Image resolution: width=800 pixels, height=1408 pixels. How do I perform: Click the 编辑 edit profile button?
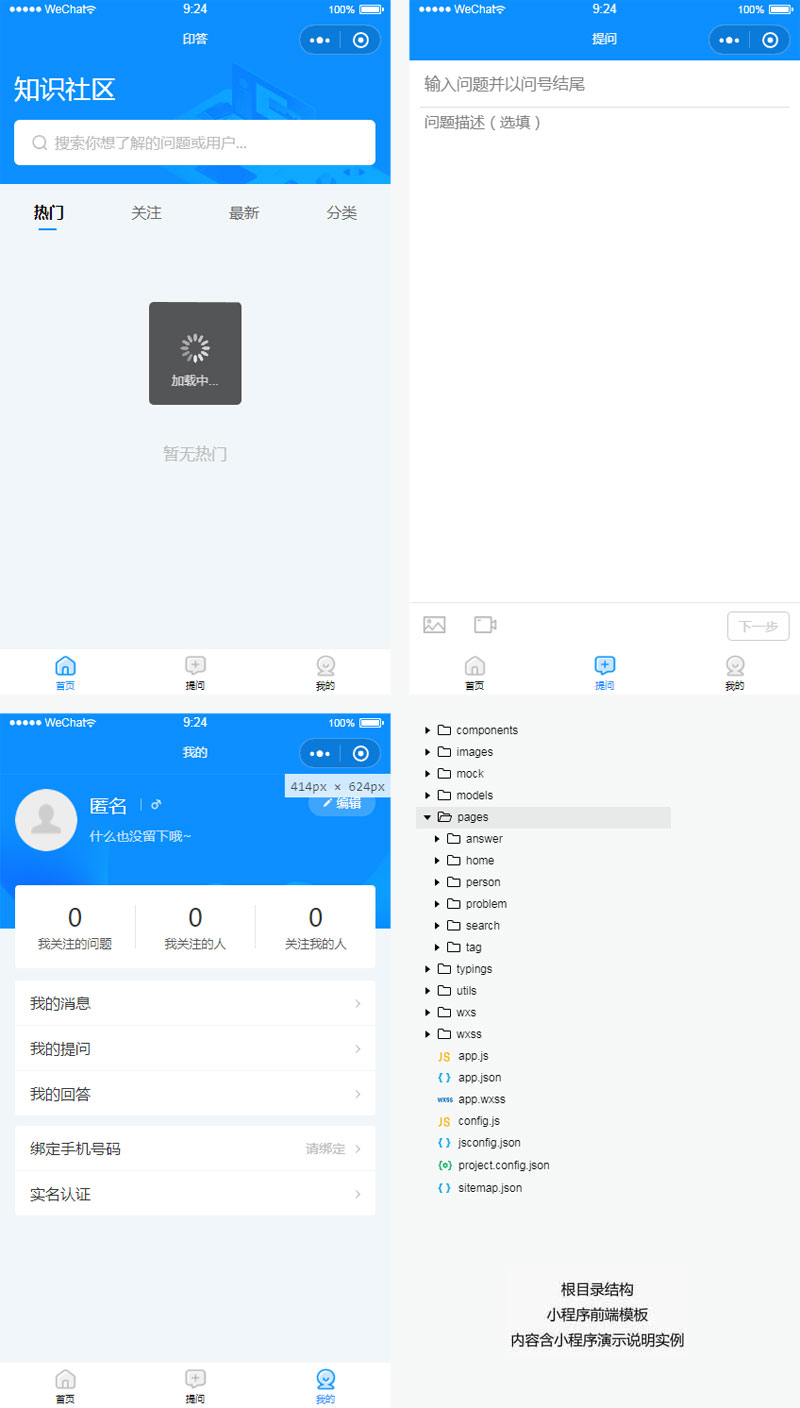pos(342,803)
